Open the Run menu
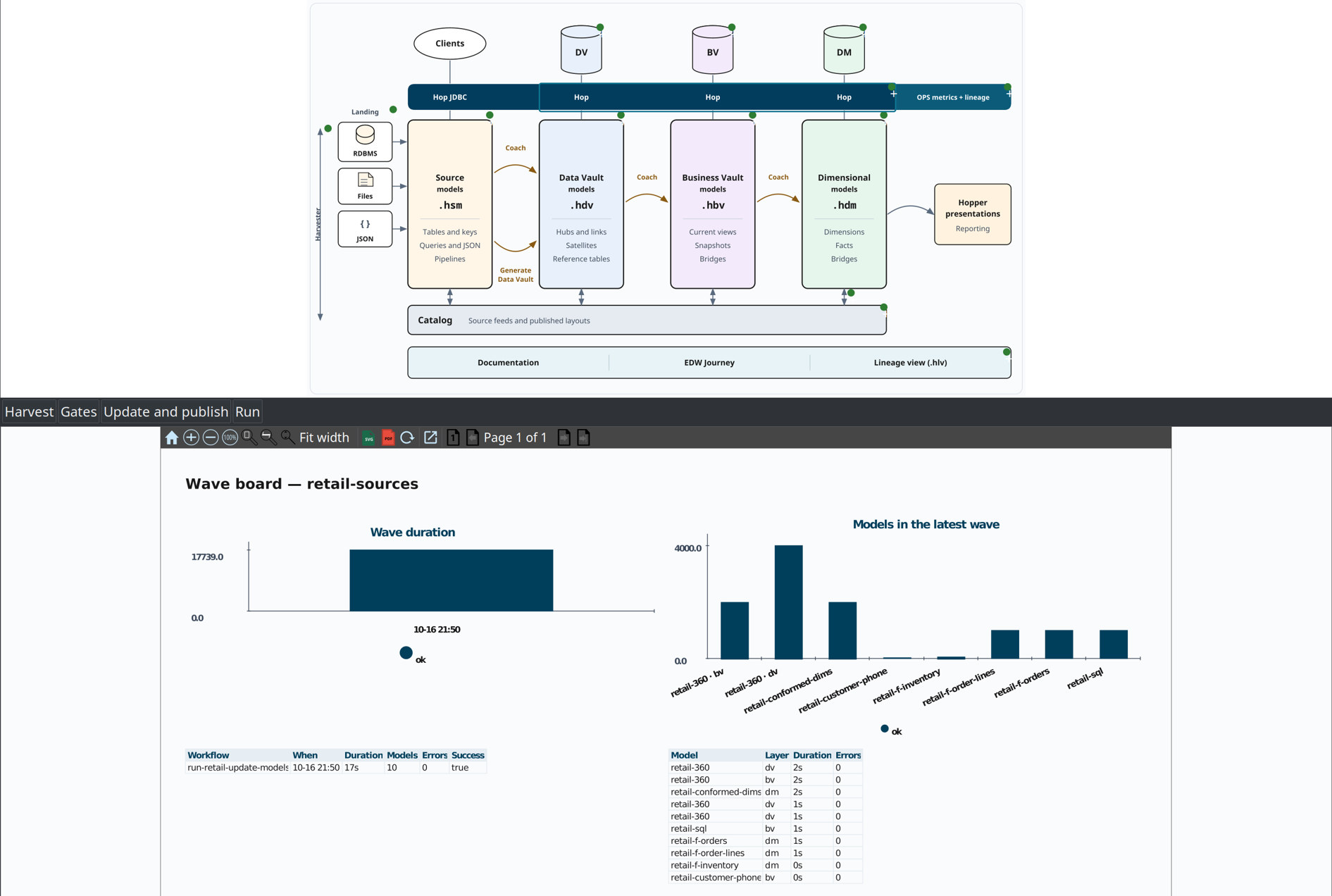This screenshot has width=1332, height=896. pyautogui.click(x=247, y=411)
